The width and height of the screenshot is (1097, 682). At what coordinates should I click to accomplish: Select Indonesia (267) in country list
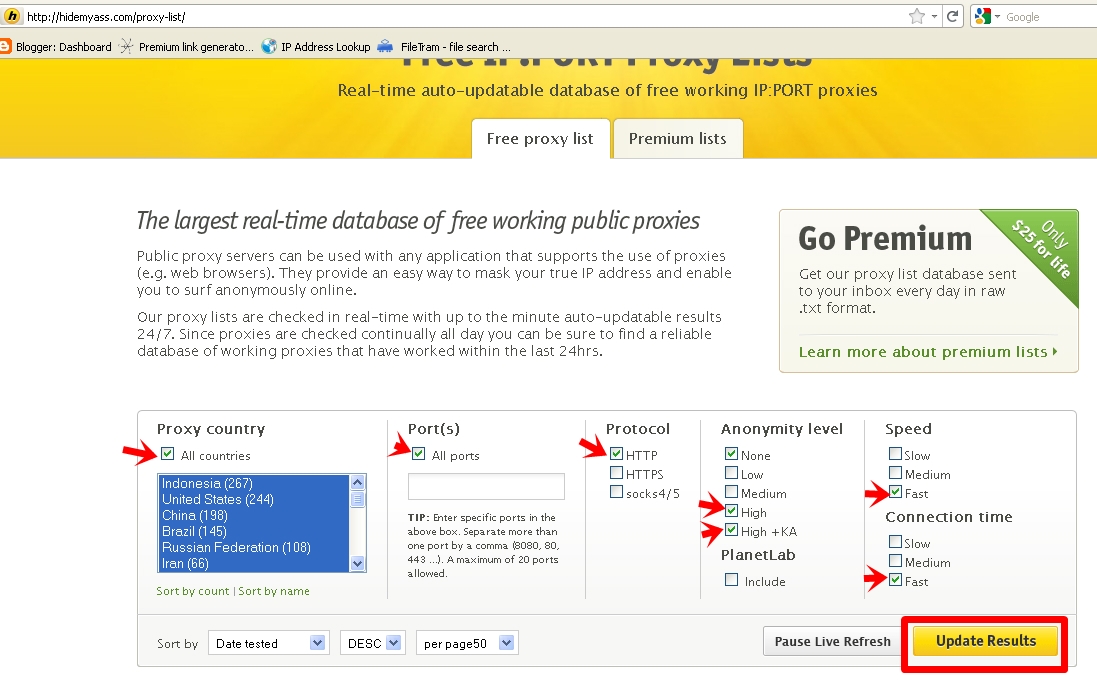click(254, 483)
